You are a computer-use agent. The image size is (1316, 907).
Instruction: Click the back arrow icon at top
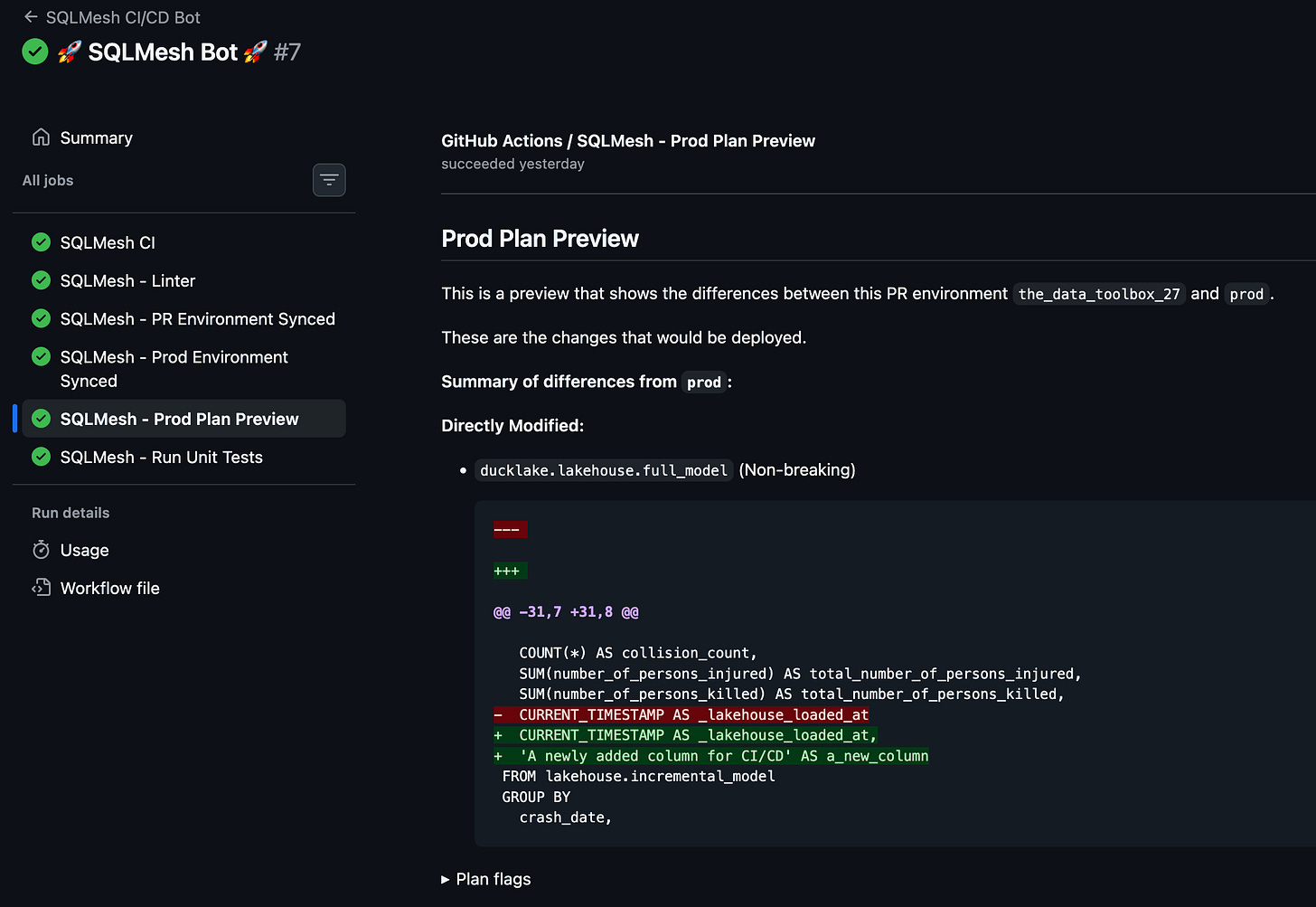pos(31,17)
